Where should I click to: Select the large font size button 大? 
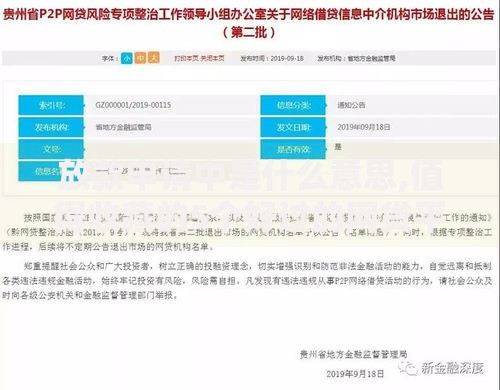[x=154, y=58]
